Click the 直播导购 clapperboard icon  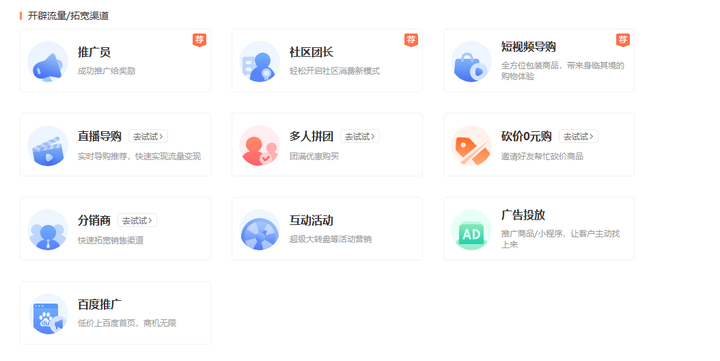[48, 146]
